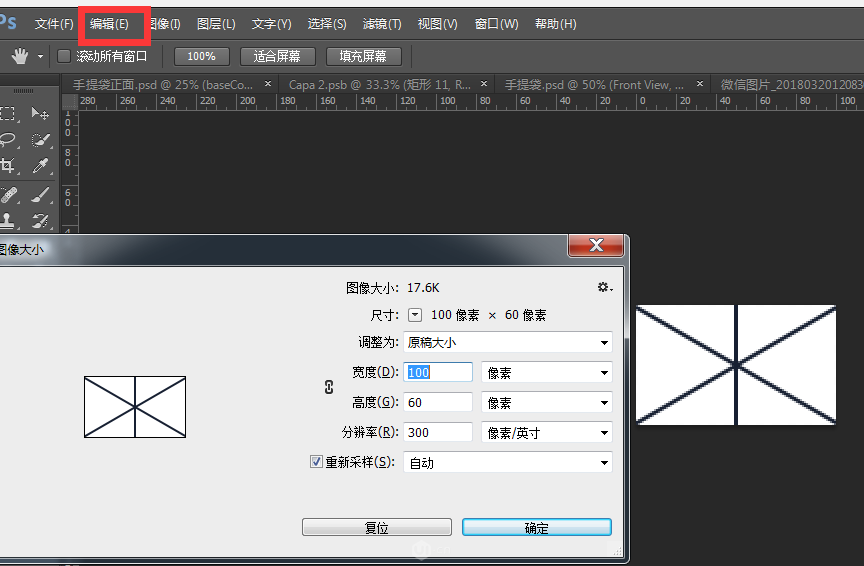The height and width of the screenshot is (566, 864).
Task: Open the 视图(V) menu
Action: point(438,24)
